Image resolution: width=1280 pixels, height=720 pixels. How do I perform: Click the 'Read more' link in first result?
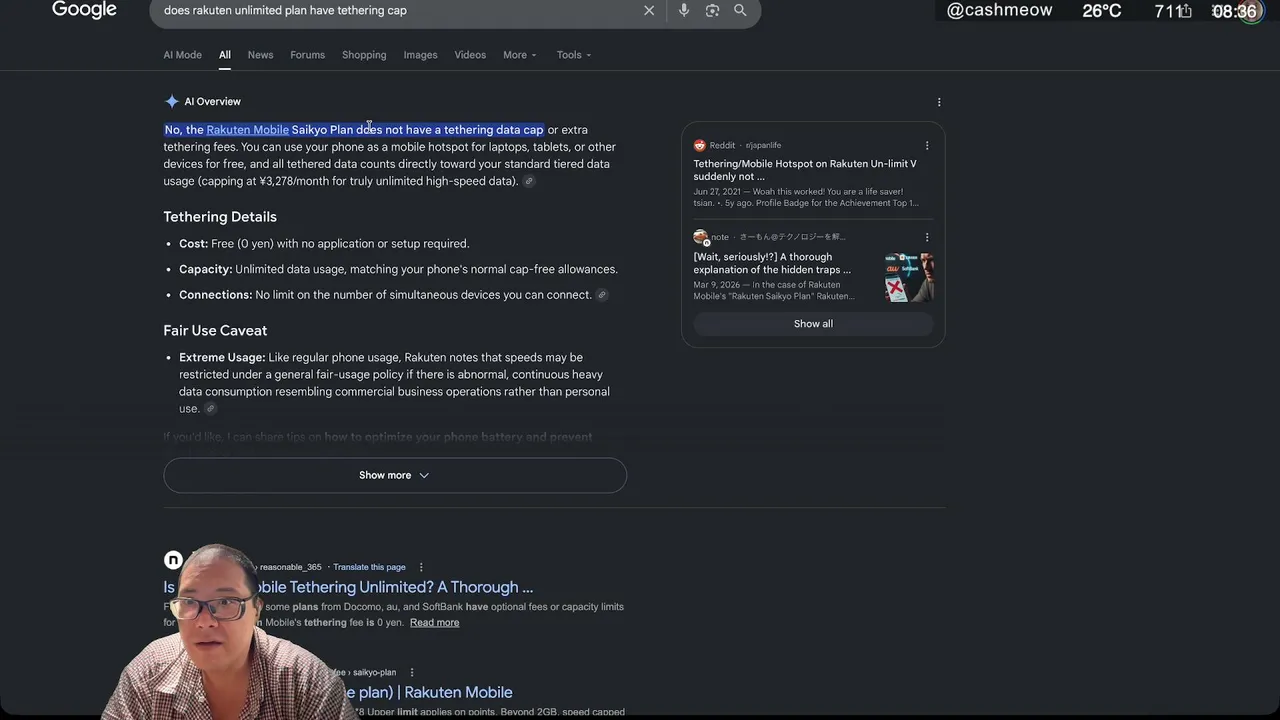coord(434,622)
